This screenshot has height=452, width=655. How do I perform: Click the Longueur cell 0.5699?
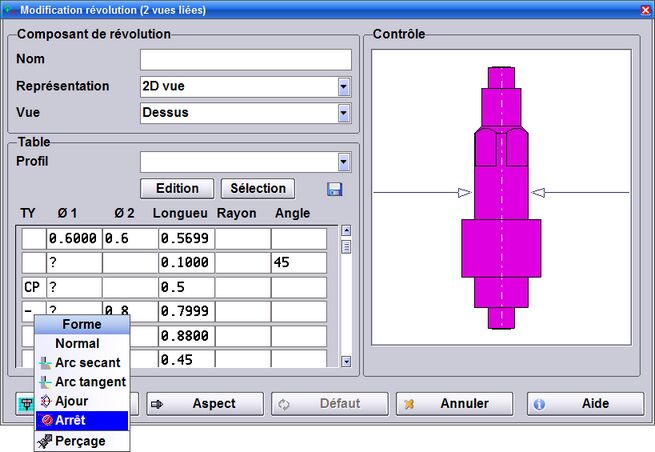pyautogui.click(x=186, y=239)
